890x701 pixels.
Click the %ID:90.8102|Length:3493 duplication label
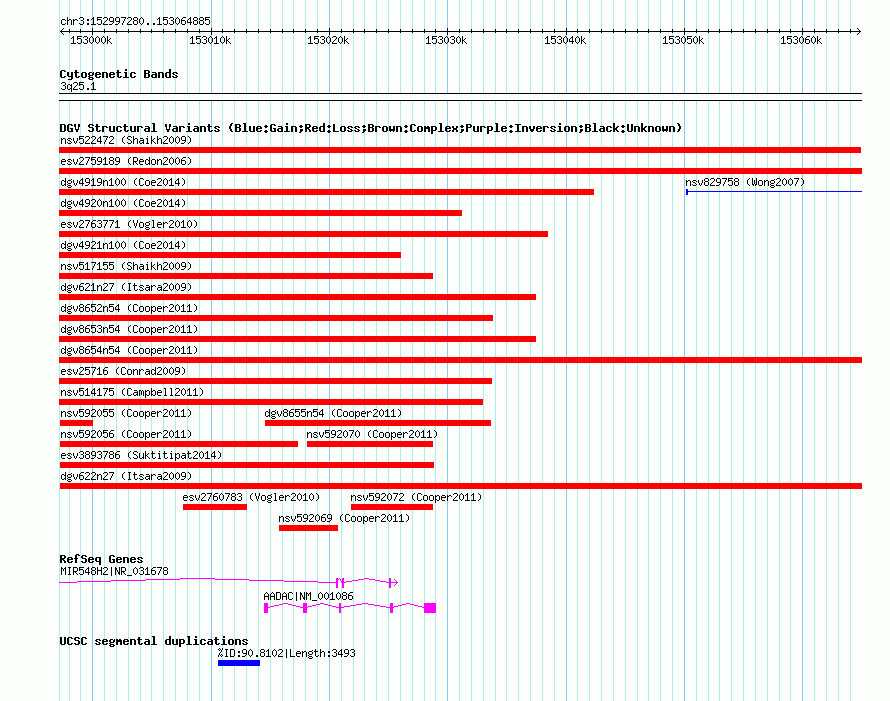287,653
